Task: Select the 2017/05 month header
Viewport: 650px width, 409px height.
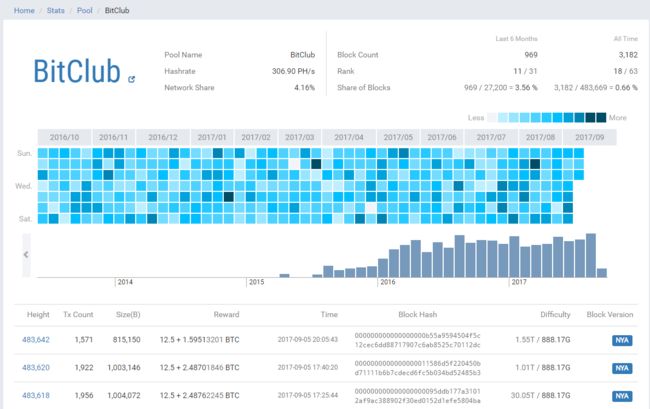Action: [398, 137]
